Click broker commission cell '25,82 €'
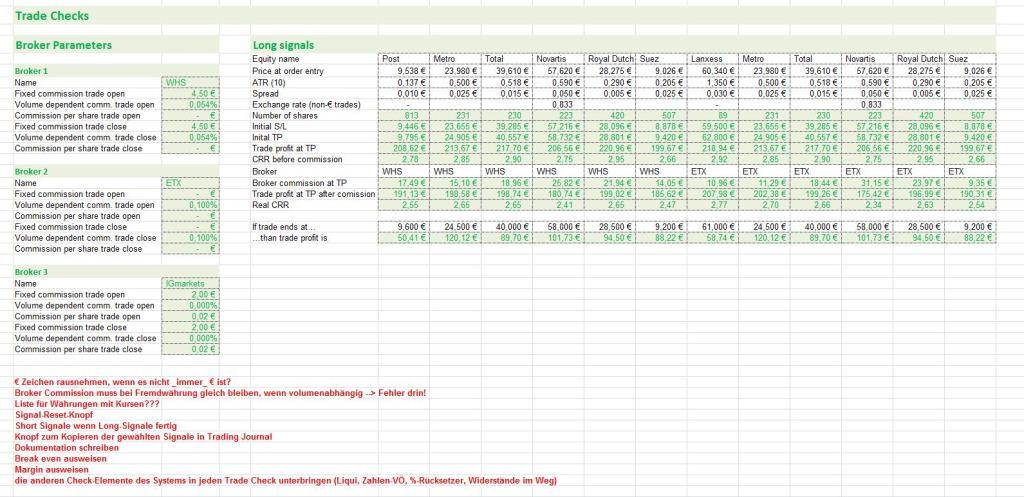Viewport: 1024px width, 497px height. click(558, 183)
